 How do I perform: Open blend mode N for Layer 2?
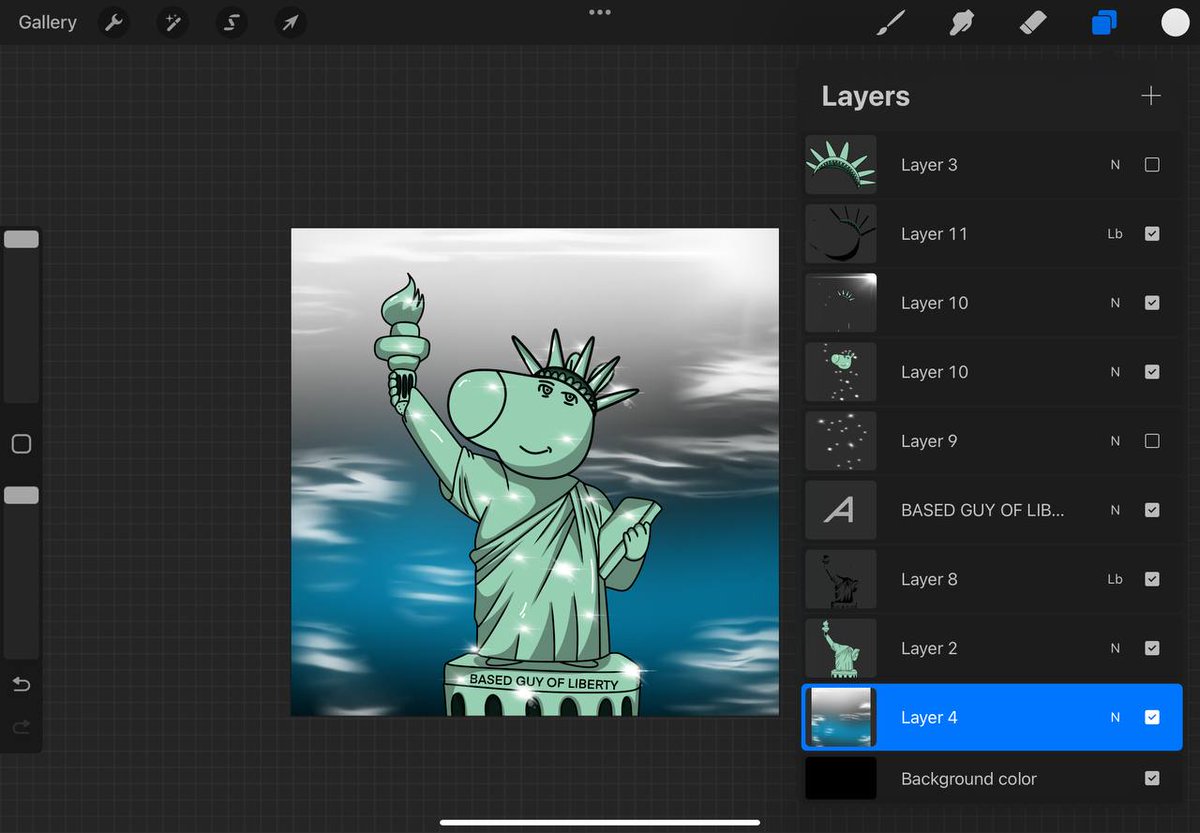1115,648
